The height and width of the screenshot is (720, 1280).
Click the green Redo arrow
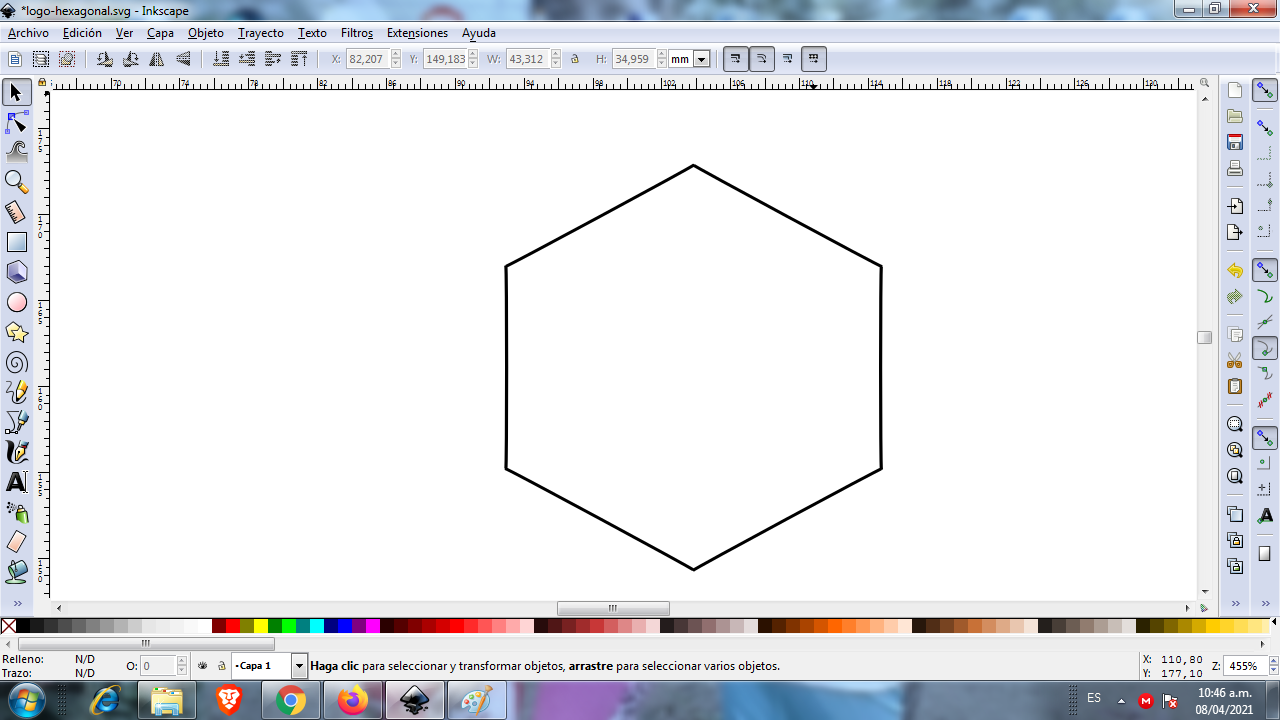[x=1235, y=297]
